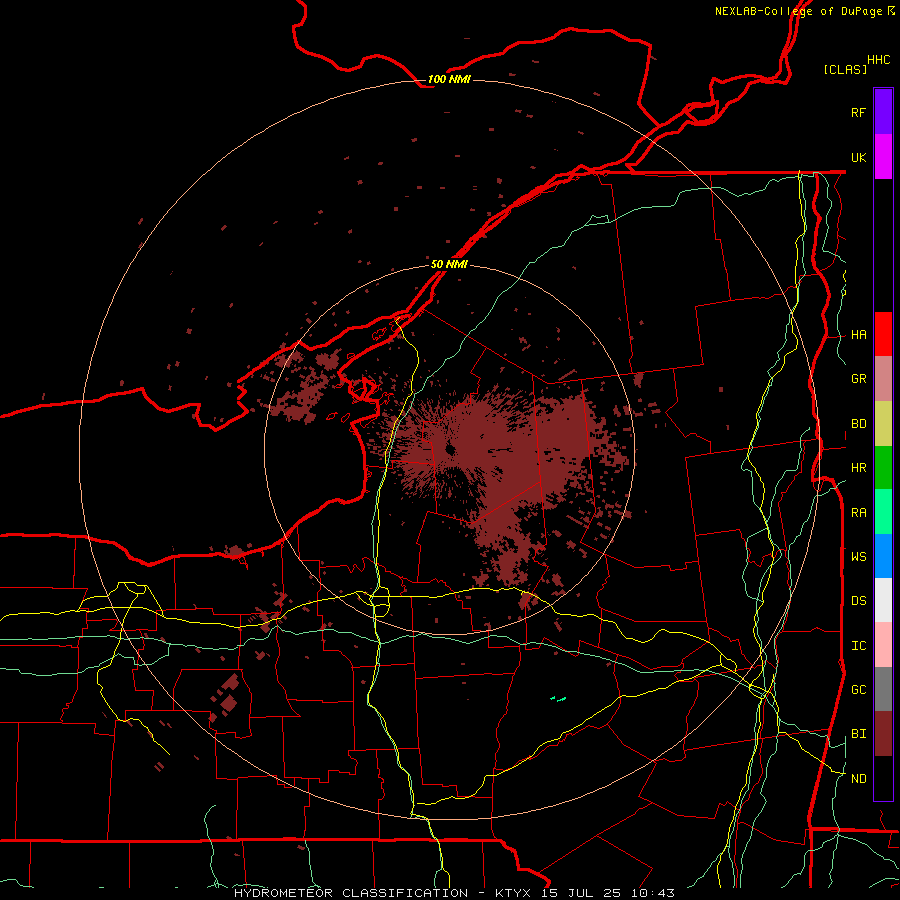Click the ND black legend swatch
The image size is (900, 900).
[883, 778]
